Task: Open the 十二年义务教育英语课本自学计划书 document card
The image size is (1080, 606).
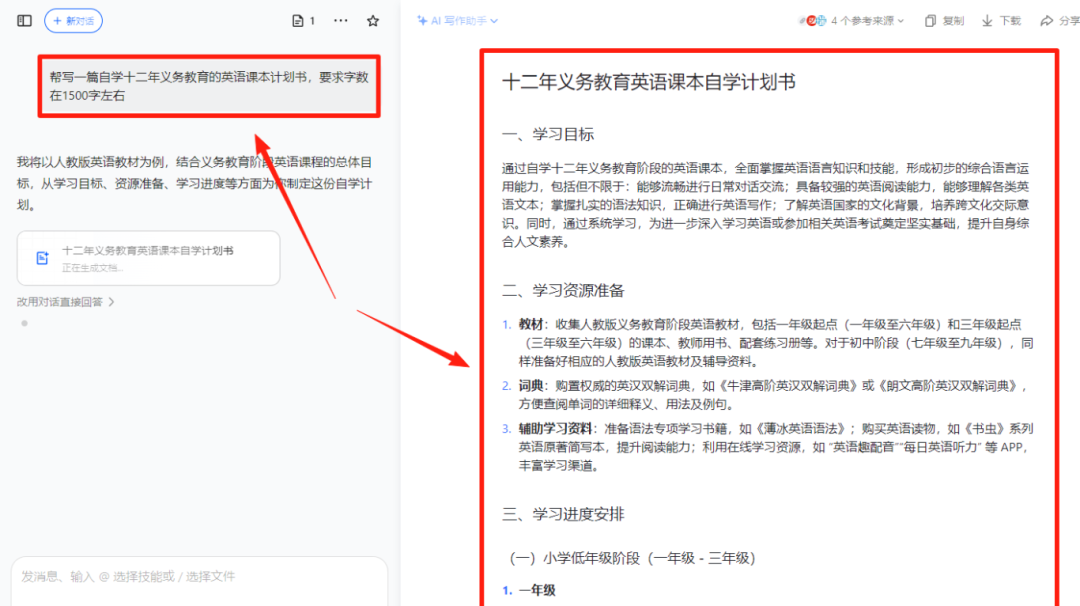Action: pyautogui.click(x=148, y=258)
